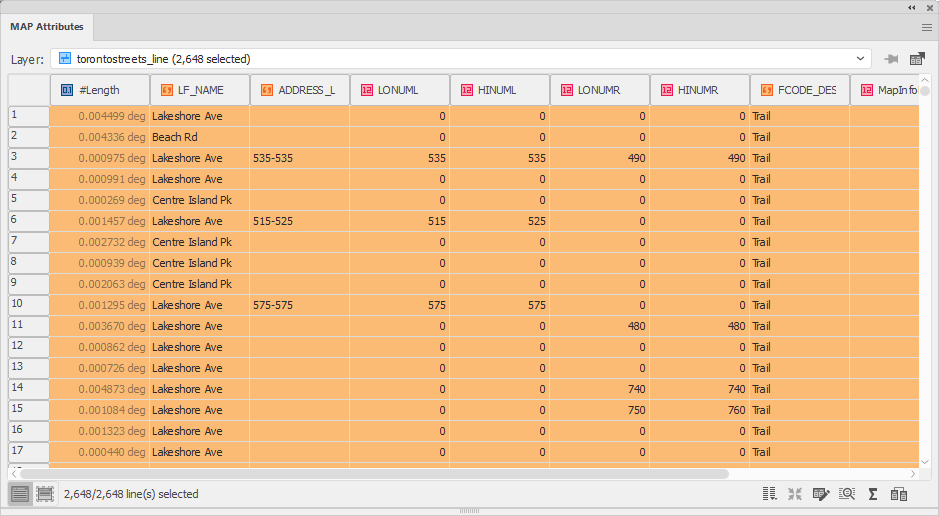
Task: Open the column display options icon
Action: (x=770, y=494)
